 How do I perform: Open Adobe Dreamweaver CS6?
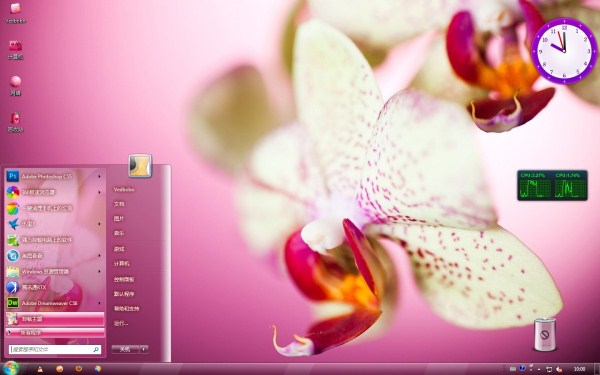point(55,303)
